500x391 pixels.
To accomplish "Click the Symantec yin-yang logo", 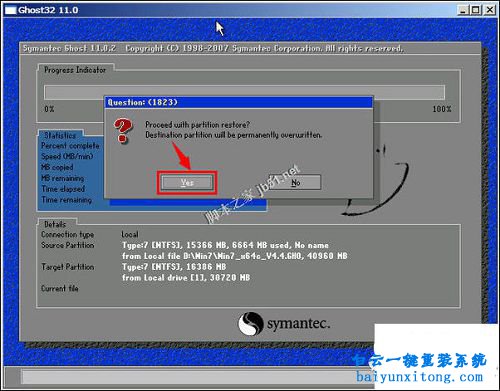I will 250,323.
